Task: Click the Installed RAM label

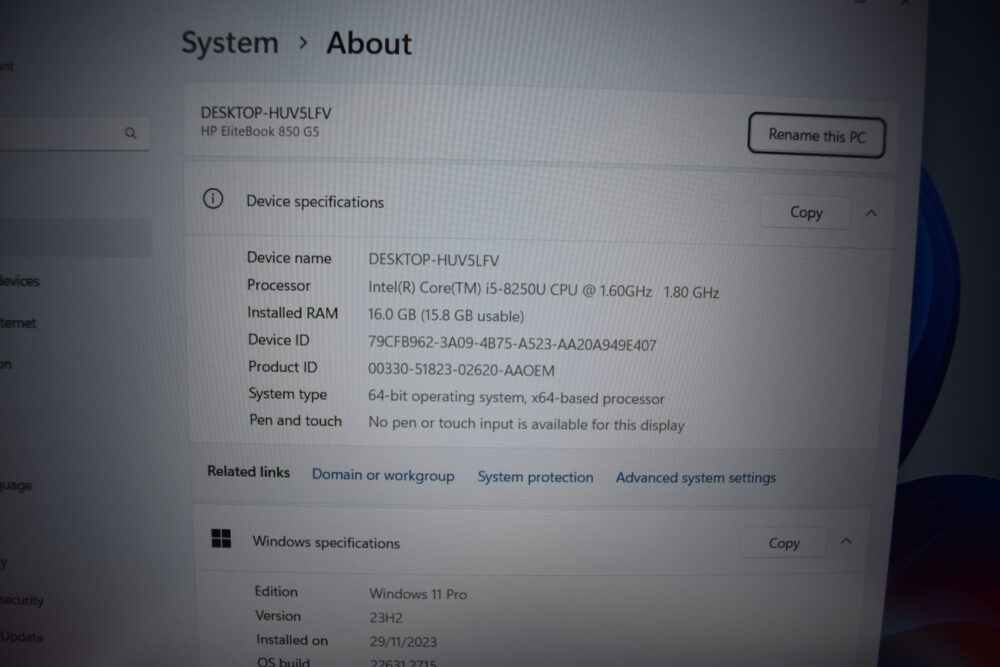Action: click(293, 312)
